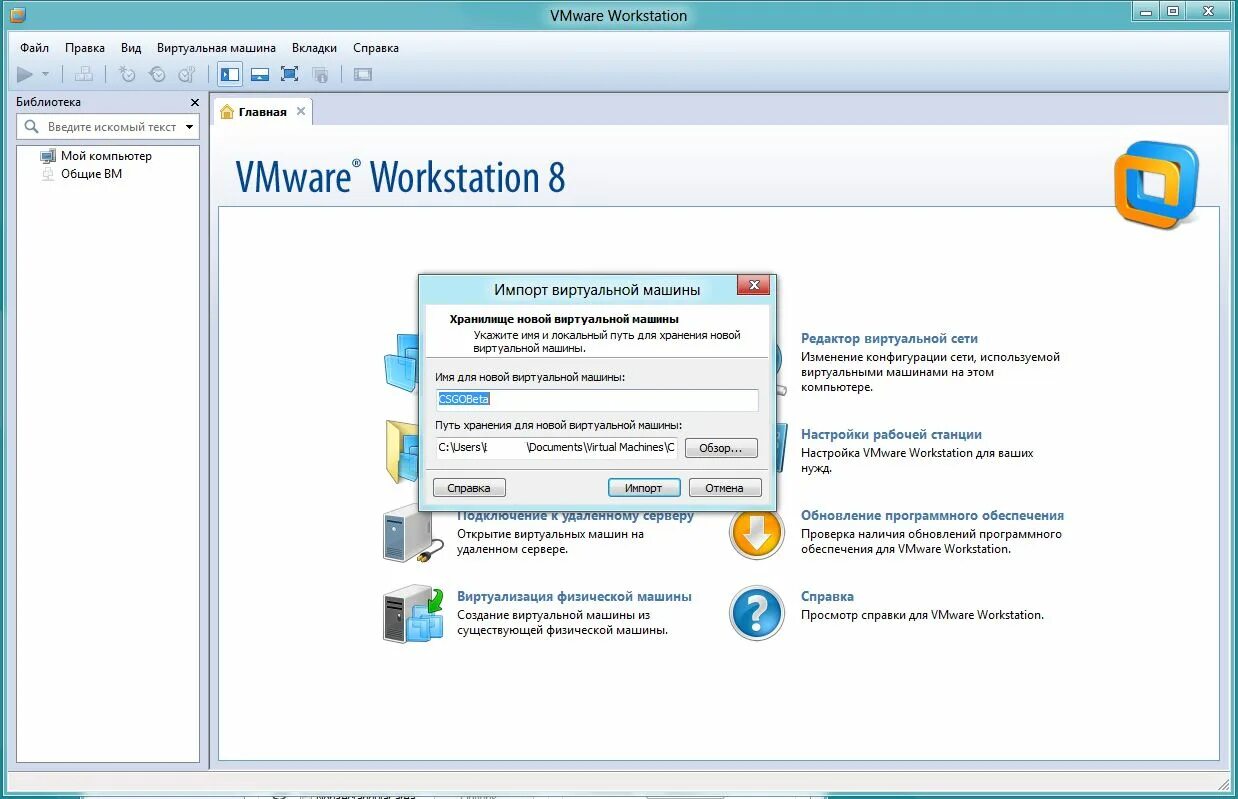Click the Unity mode toolbar icon
Screen dimensions: 1238x799
(320, 74)
